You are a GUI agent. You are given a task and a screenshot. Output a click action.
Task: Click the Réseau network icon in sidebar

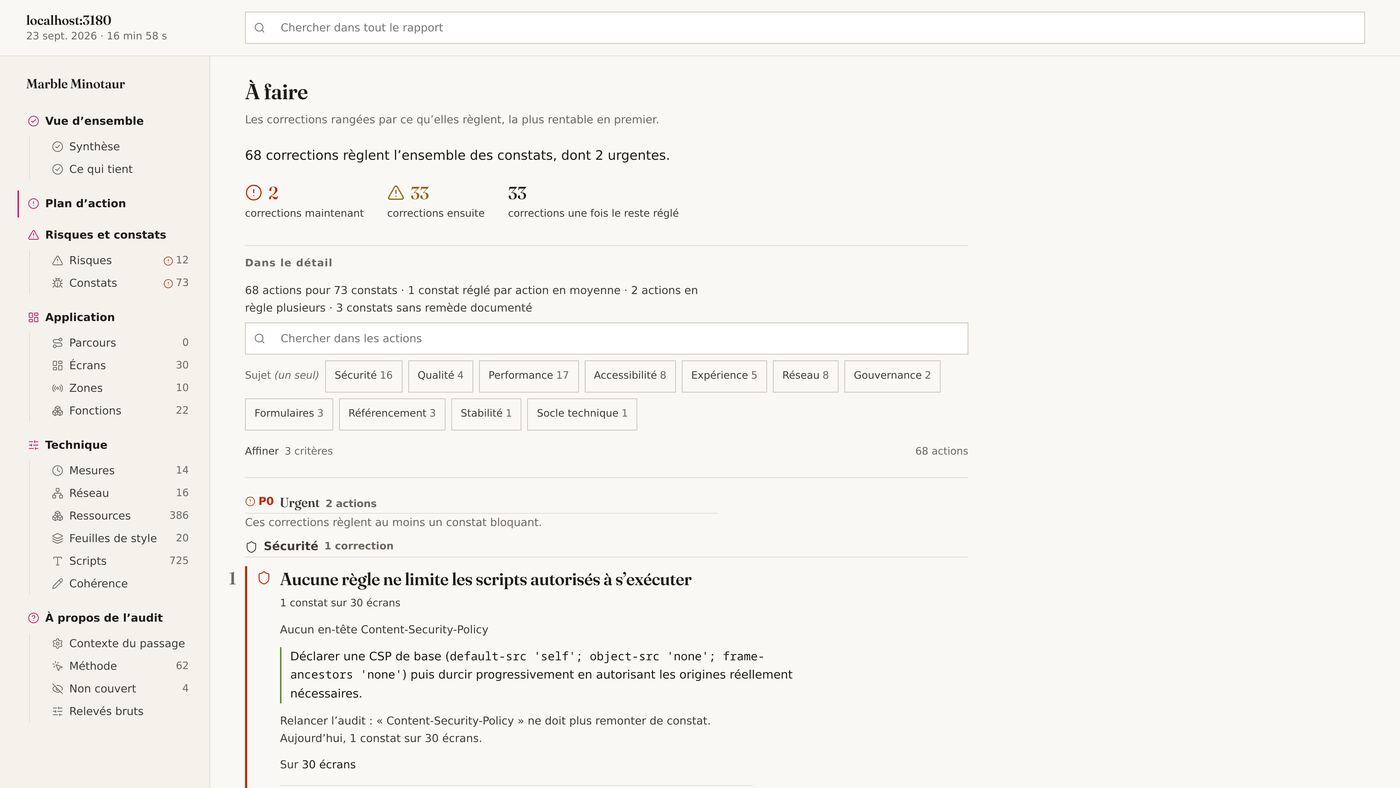(x=57, y=493)
